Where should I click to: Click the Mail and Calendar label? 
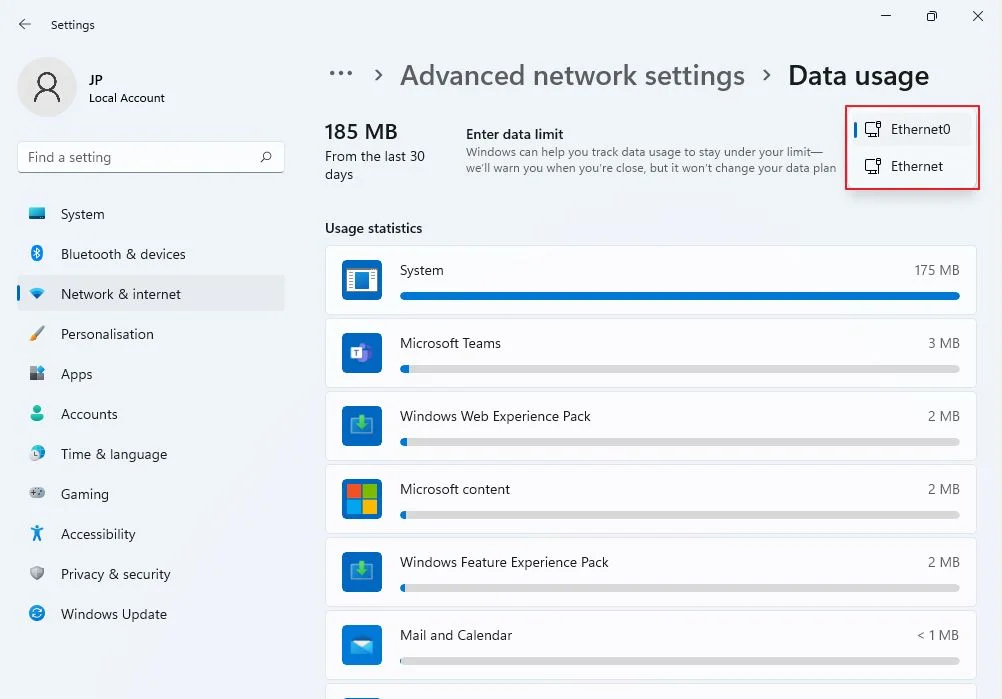[456, 635]
